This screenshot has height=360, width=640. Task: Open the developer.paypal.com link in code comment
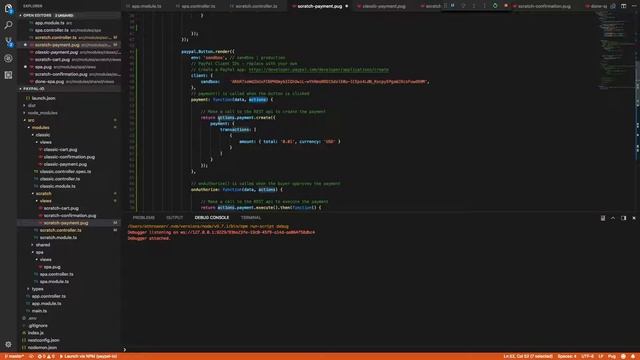(318, 70)
